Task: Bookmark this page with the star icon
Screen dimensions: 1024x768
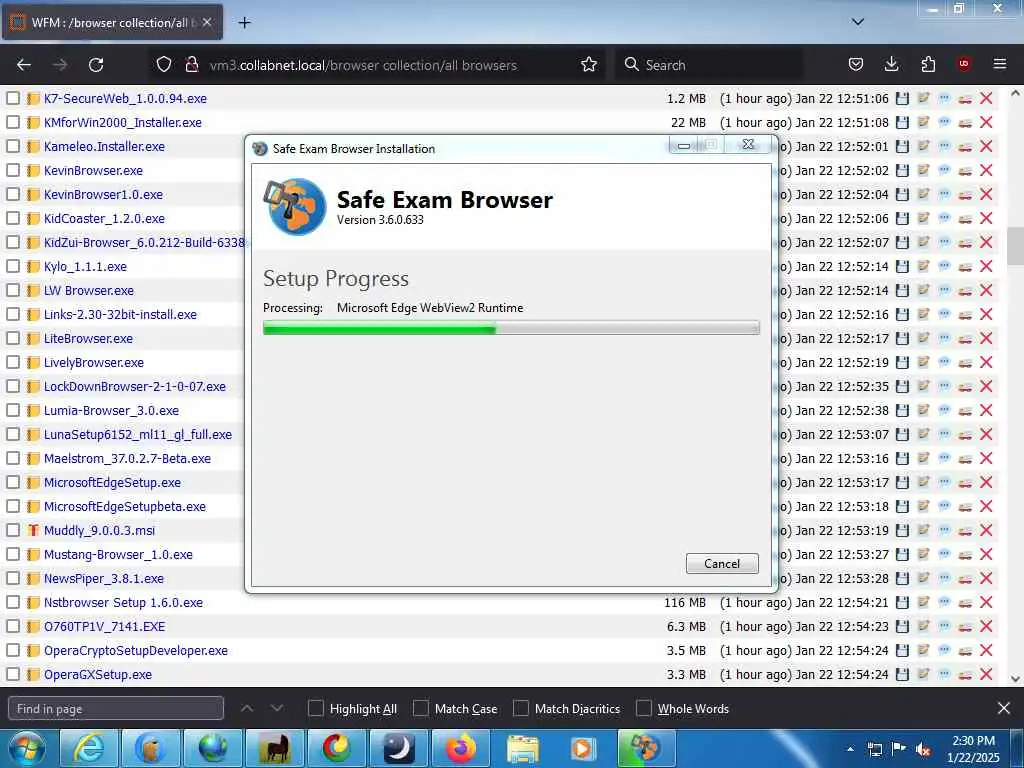Action: coord(589,65)
